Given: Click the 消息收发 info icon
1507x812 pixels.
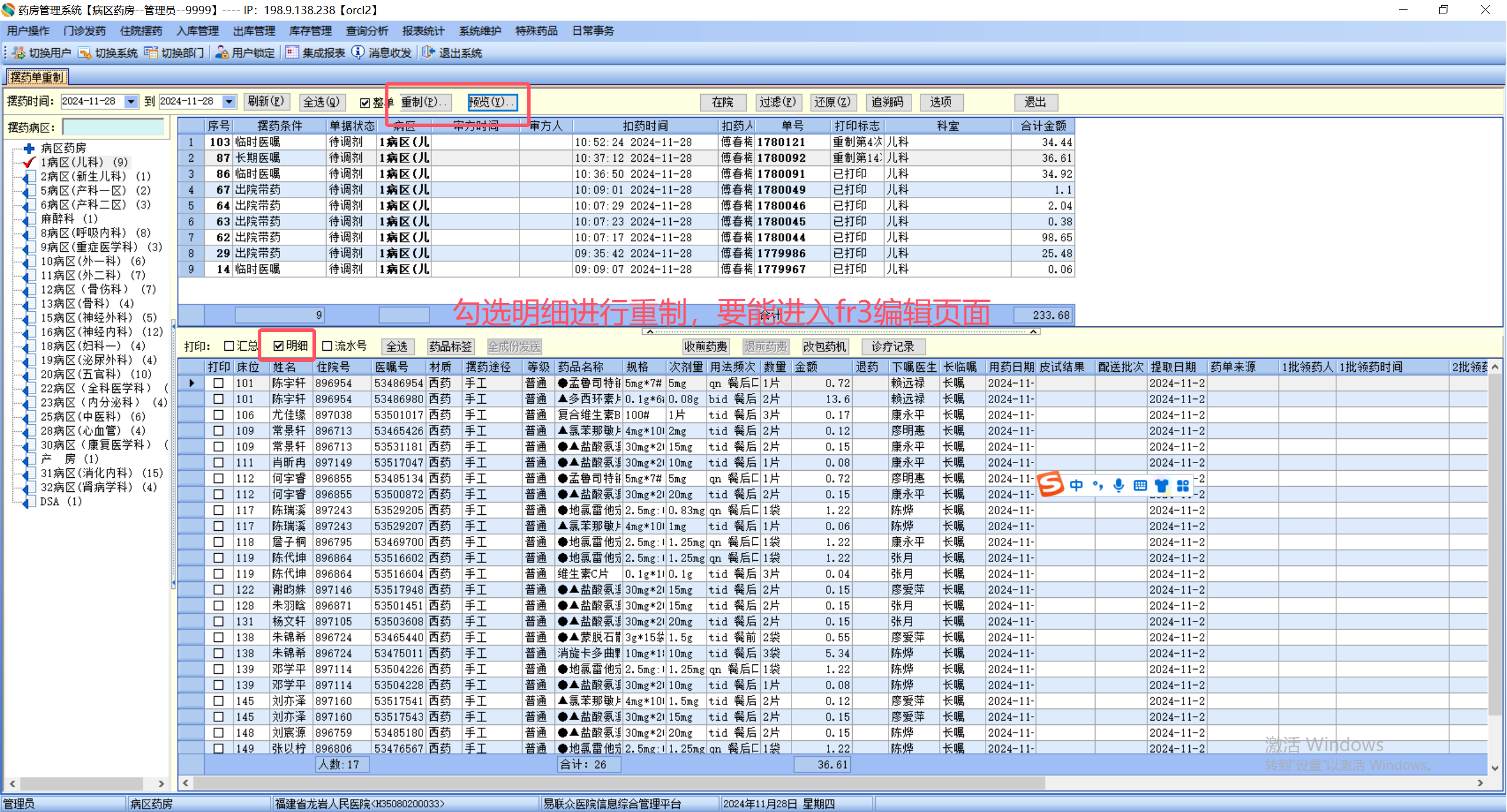Looking at the screenshot, I should 358,53.
